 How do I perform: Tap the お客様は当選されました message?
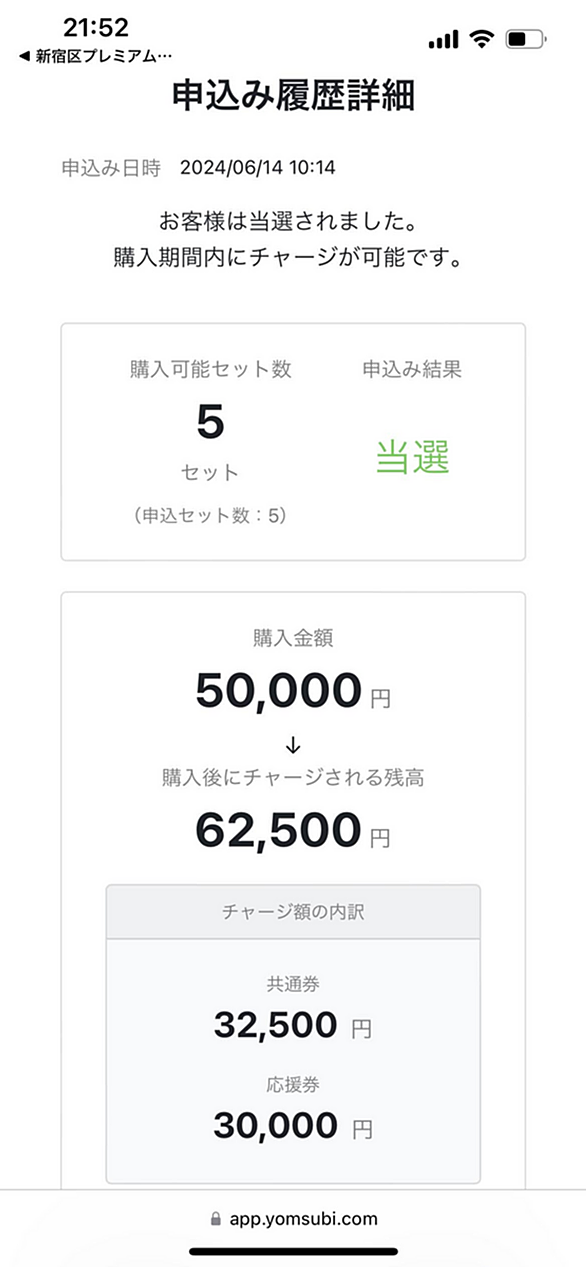click(293, 219)
